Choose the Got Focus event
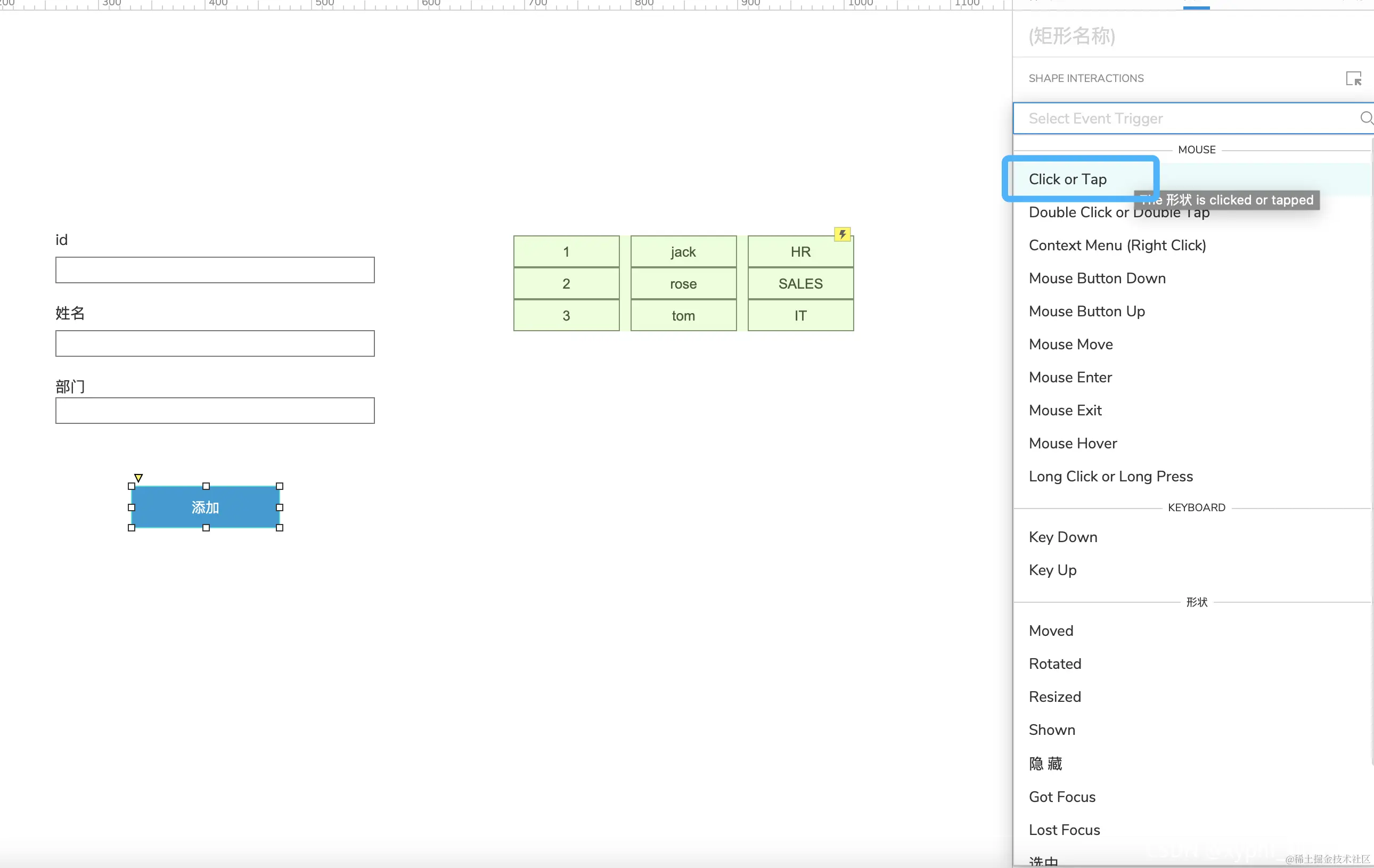 [1061, 797]
